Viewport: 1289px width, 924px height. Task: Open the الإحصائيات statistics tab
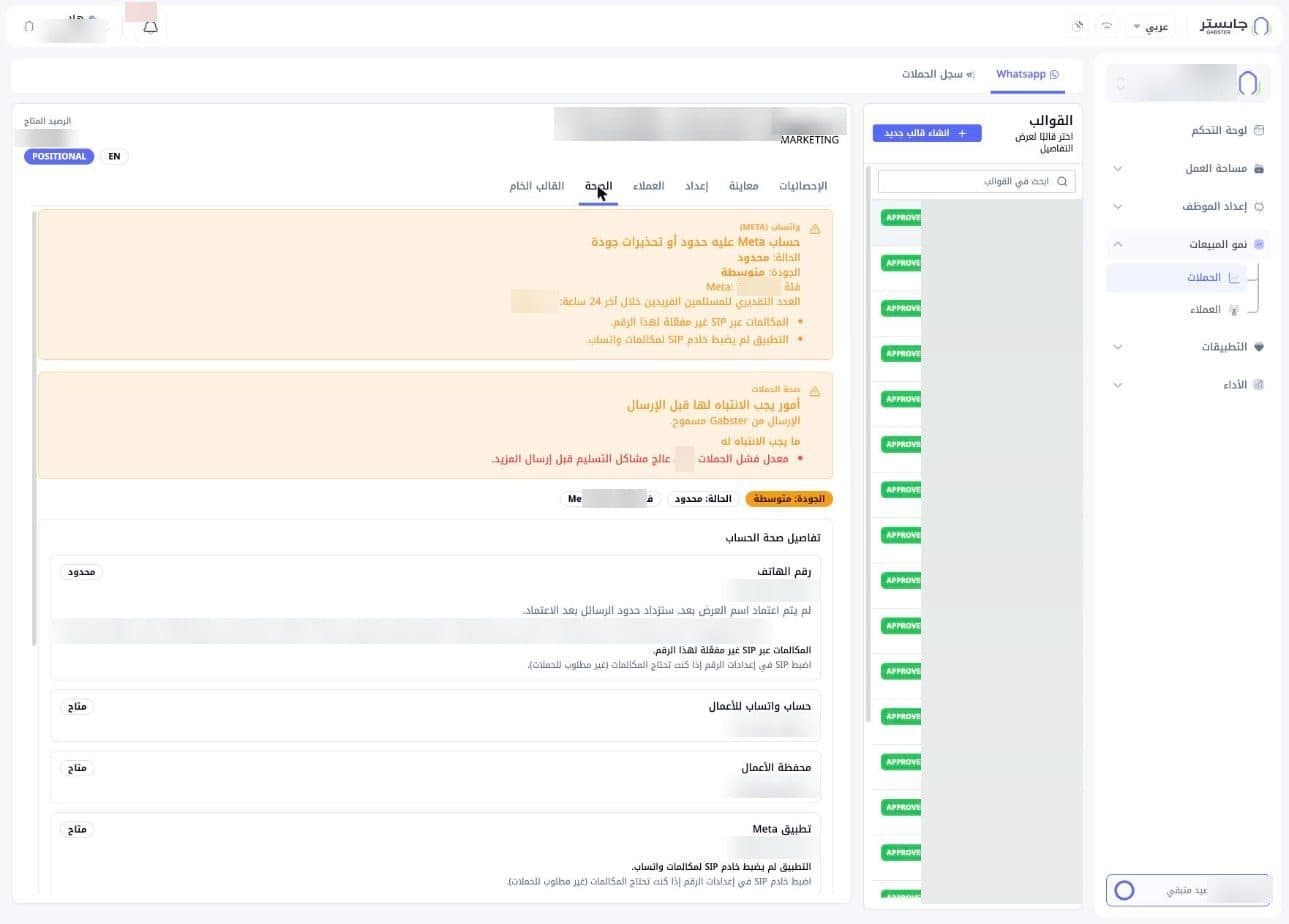803,186
